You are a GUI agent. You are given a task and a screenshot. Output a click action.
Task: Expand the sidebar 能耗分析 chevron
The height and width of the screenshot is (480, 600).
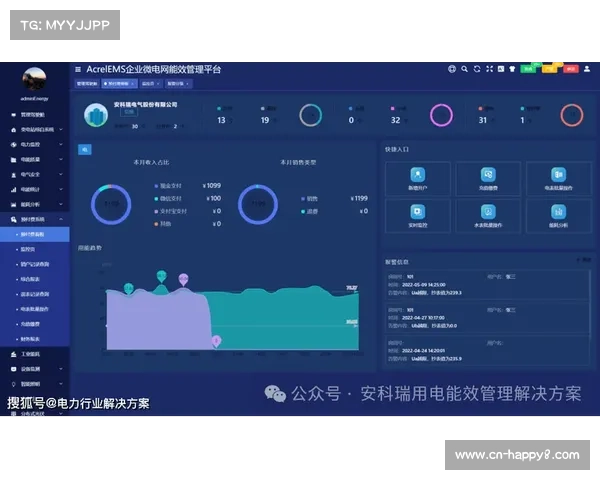[x=61, y=204]
